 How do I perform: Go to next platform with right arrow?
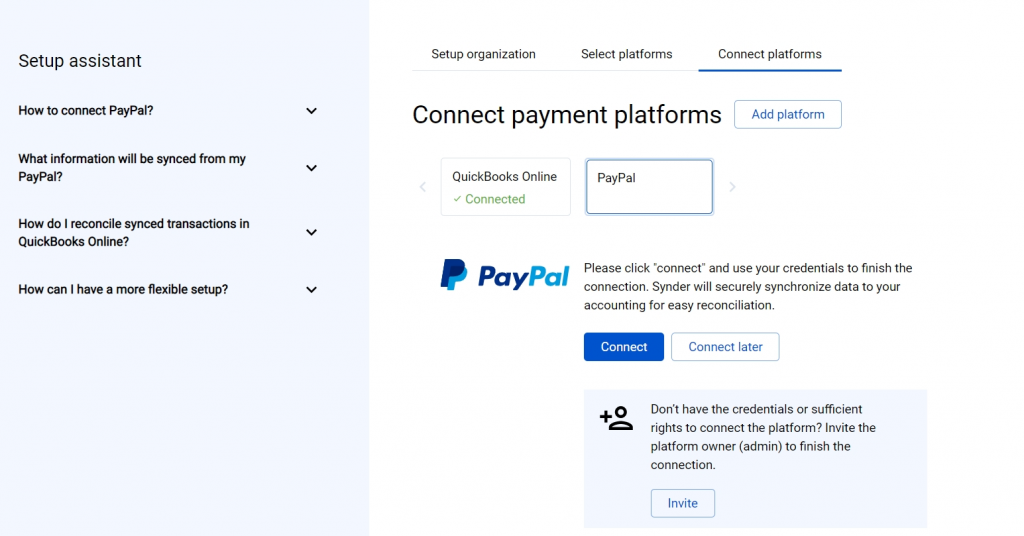click(732, 187)
